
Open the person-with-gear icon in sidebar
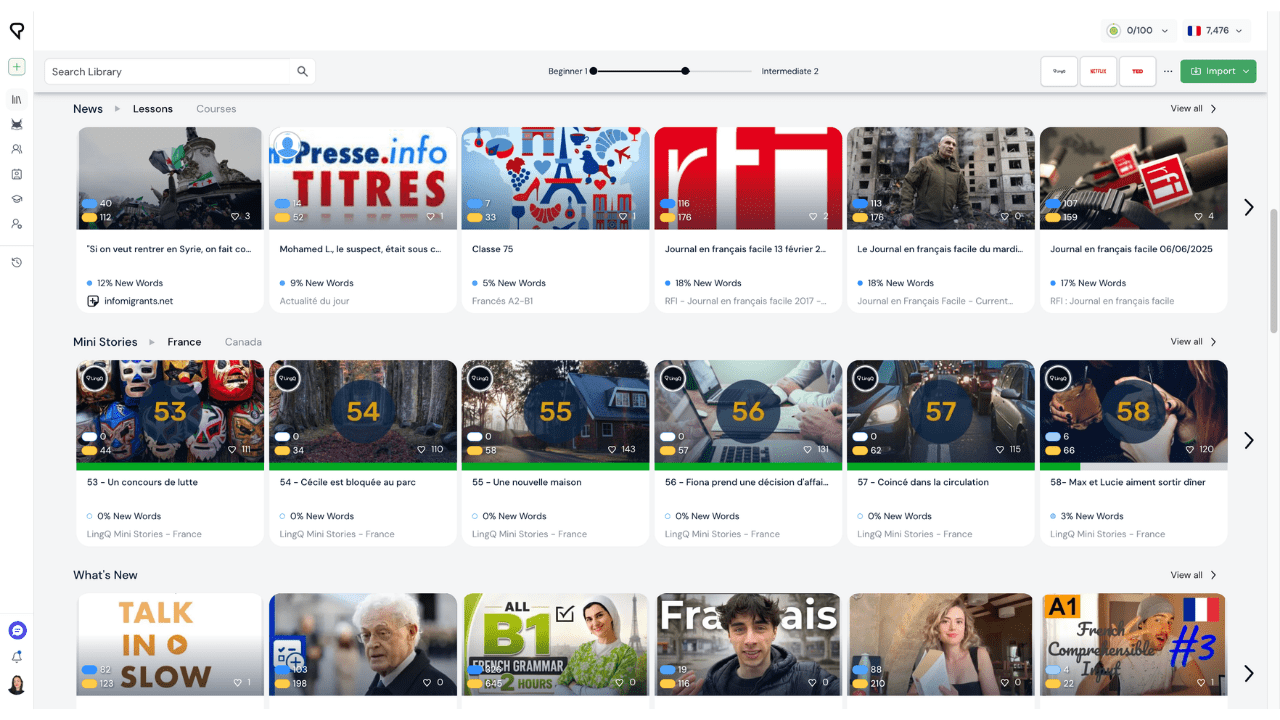(x=17, y=224)
